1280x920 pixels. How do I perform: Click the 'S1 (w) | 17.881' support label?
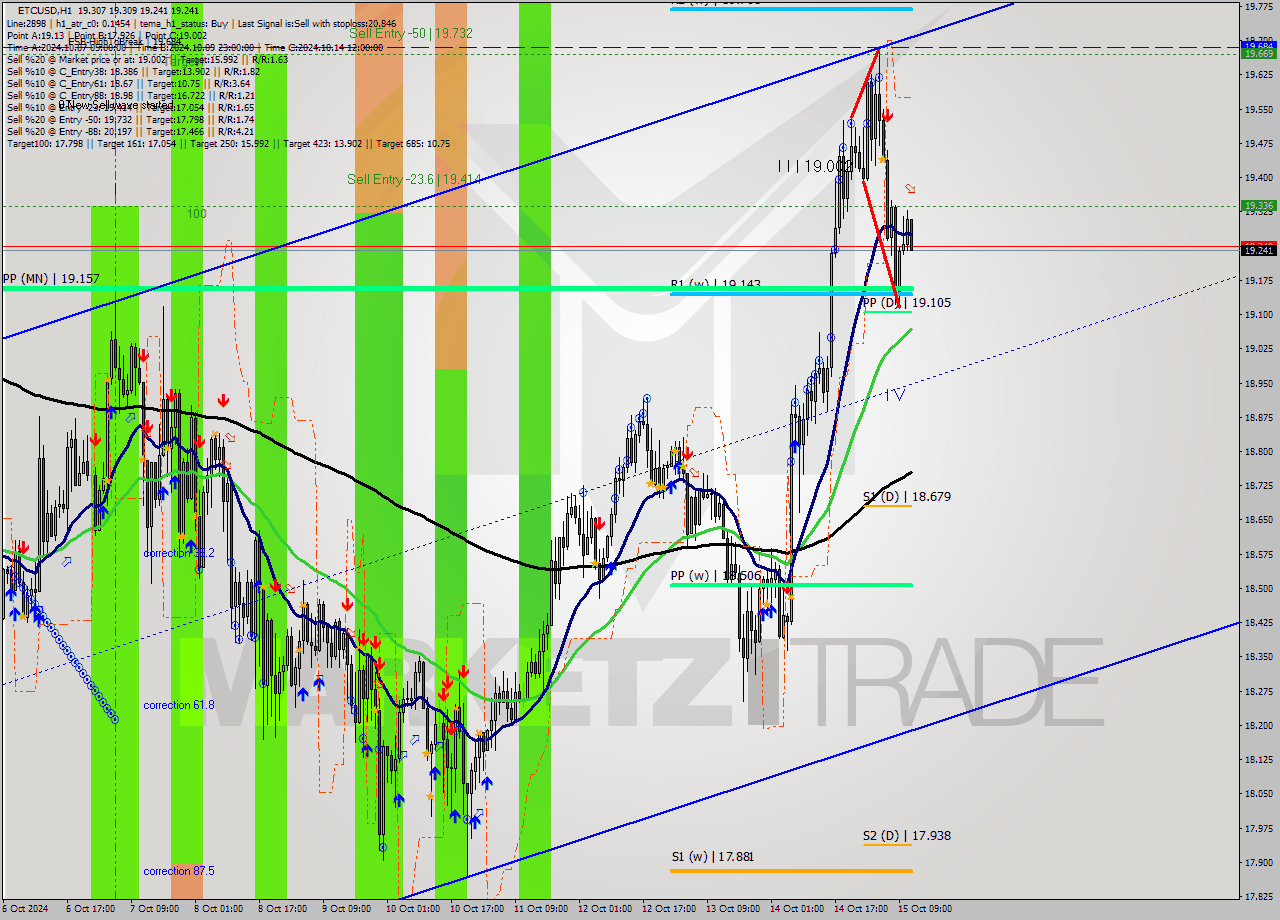[713, 856]
